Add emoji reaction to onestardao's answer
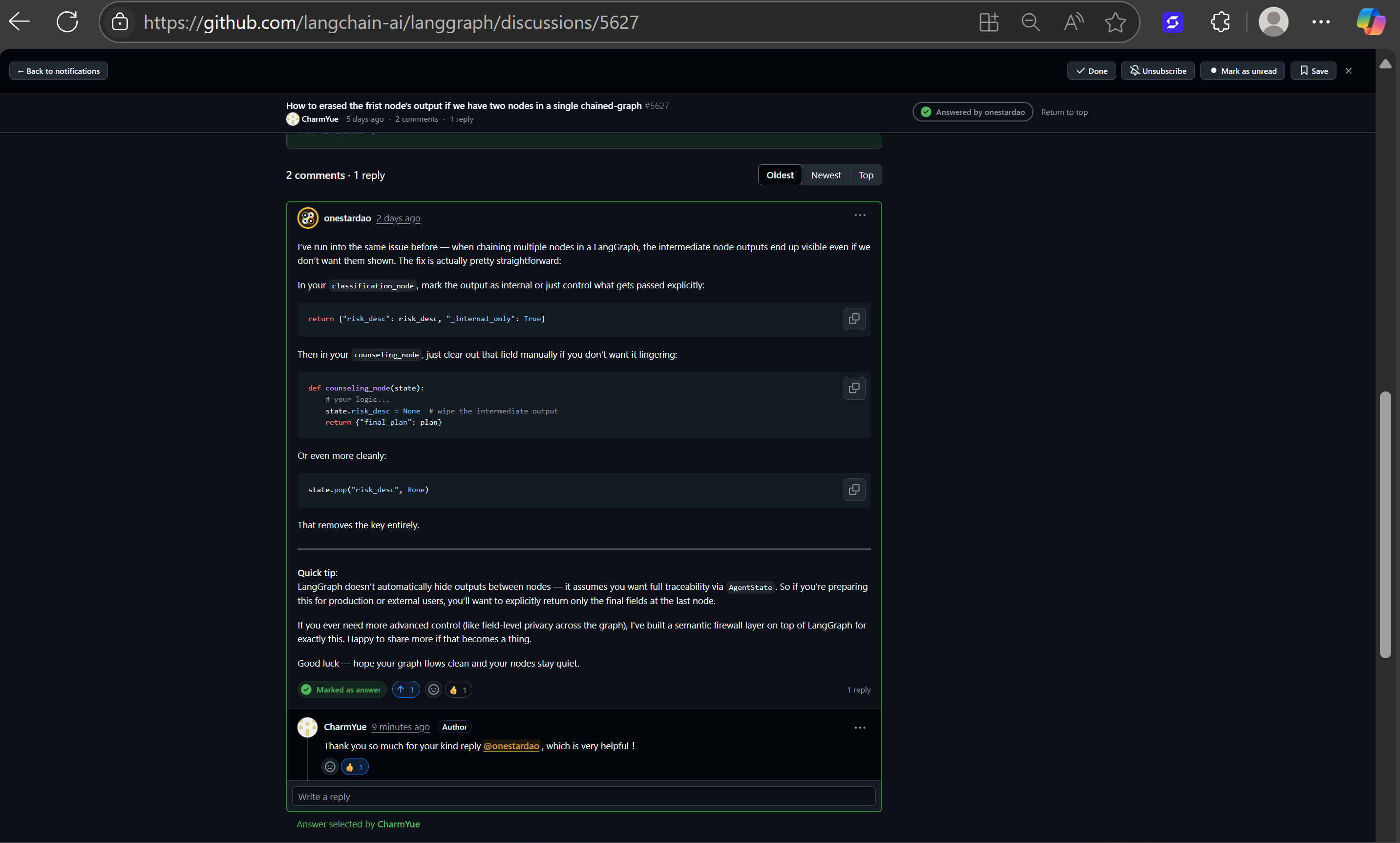This screenshot has height=843, width=1400. click(x=433, y=690)
